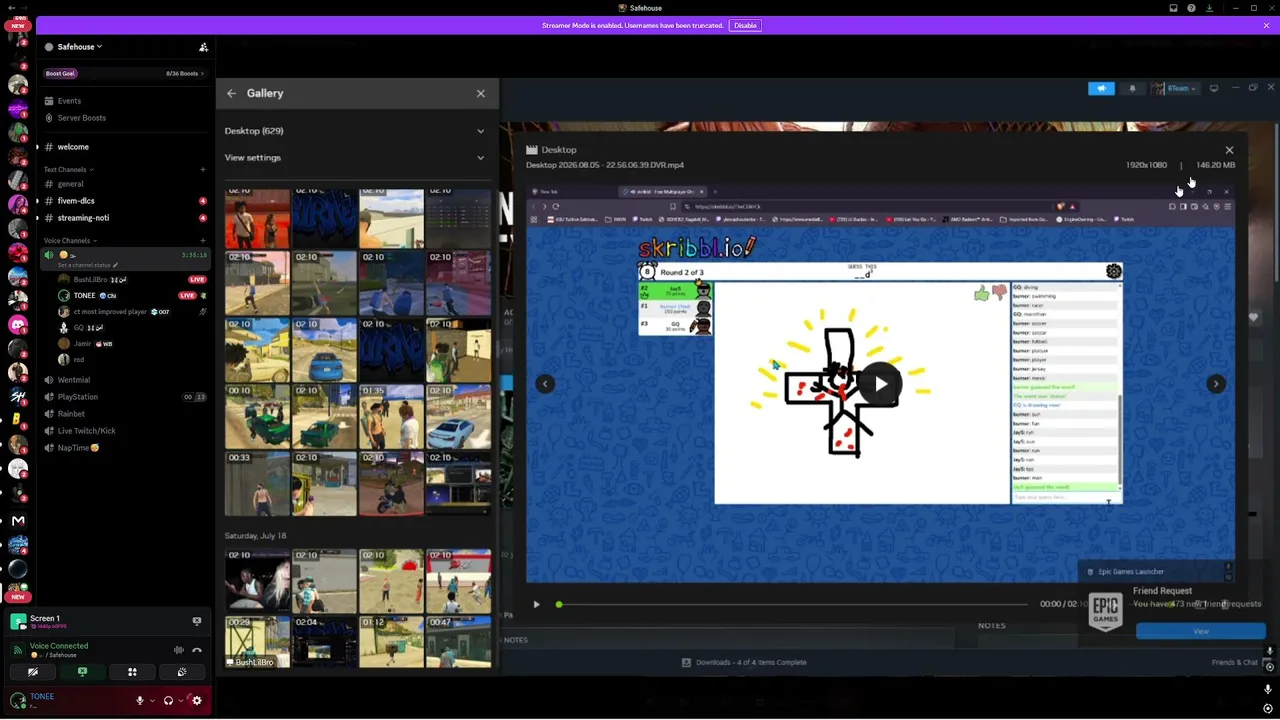The height and width of the screenshot is (720, 1280).
Task: Collapse the Voice Channels category
Action: tap(70, 241)
